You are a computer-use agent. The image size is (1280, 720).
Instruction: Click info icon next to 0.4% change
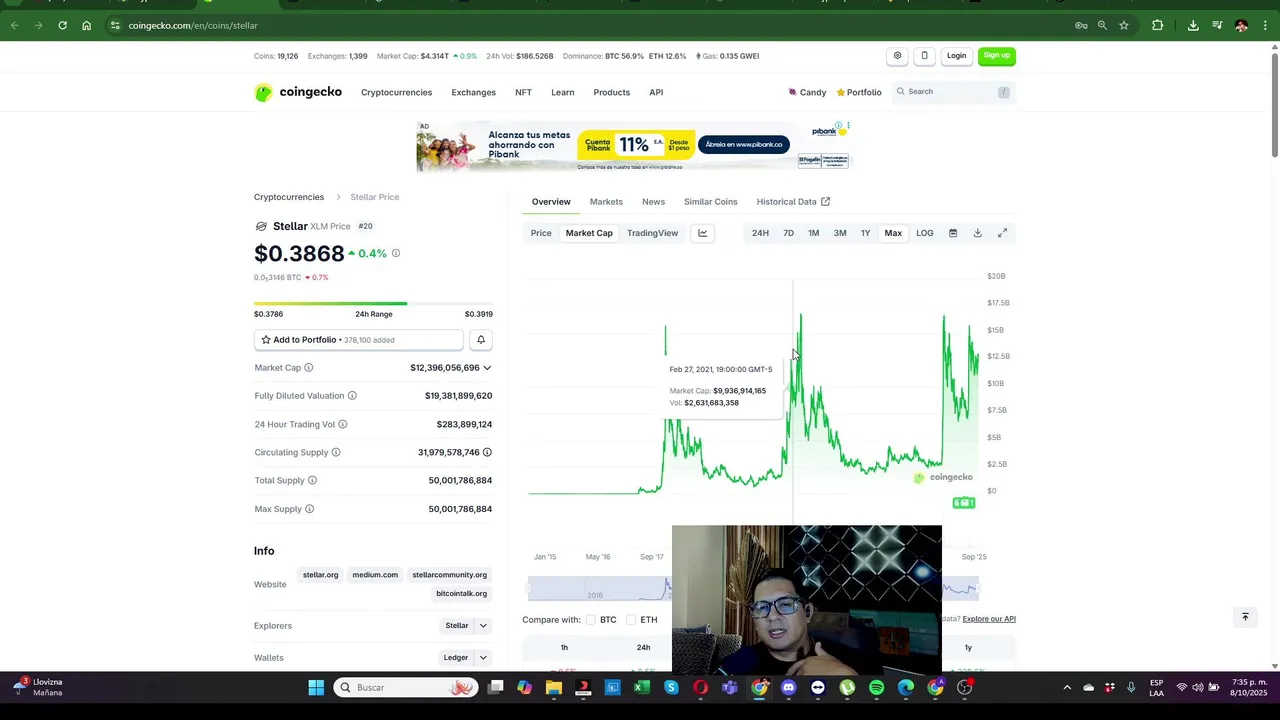(396, 254)
